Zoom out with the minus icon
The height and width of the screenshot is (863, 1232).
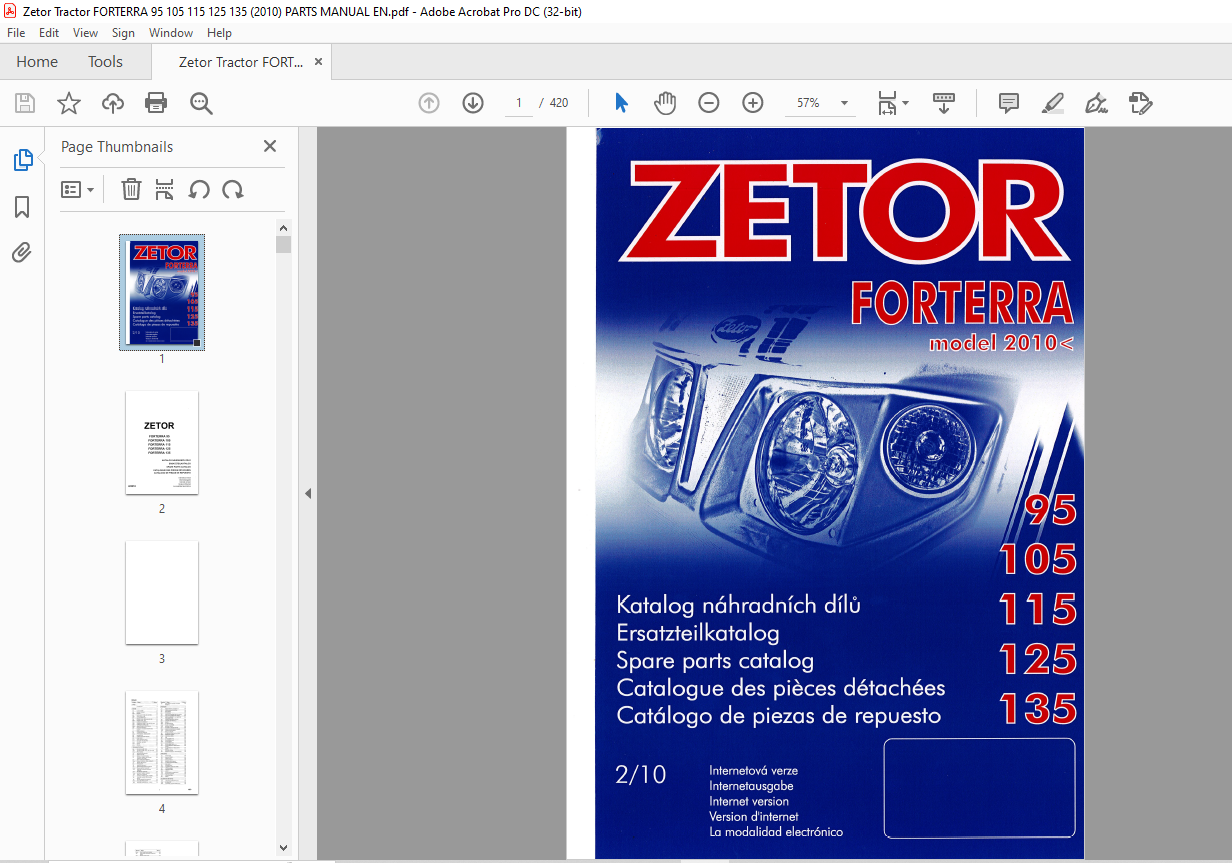(709, 103)
